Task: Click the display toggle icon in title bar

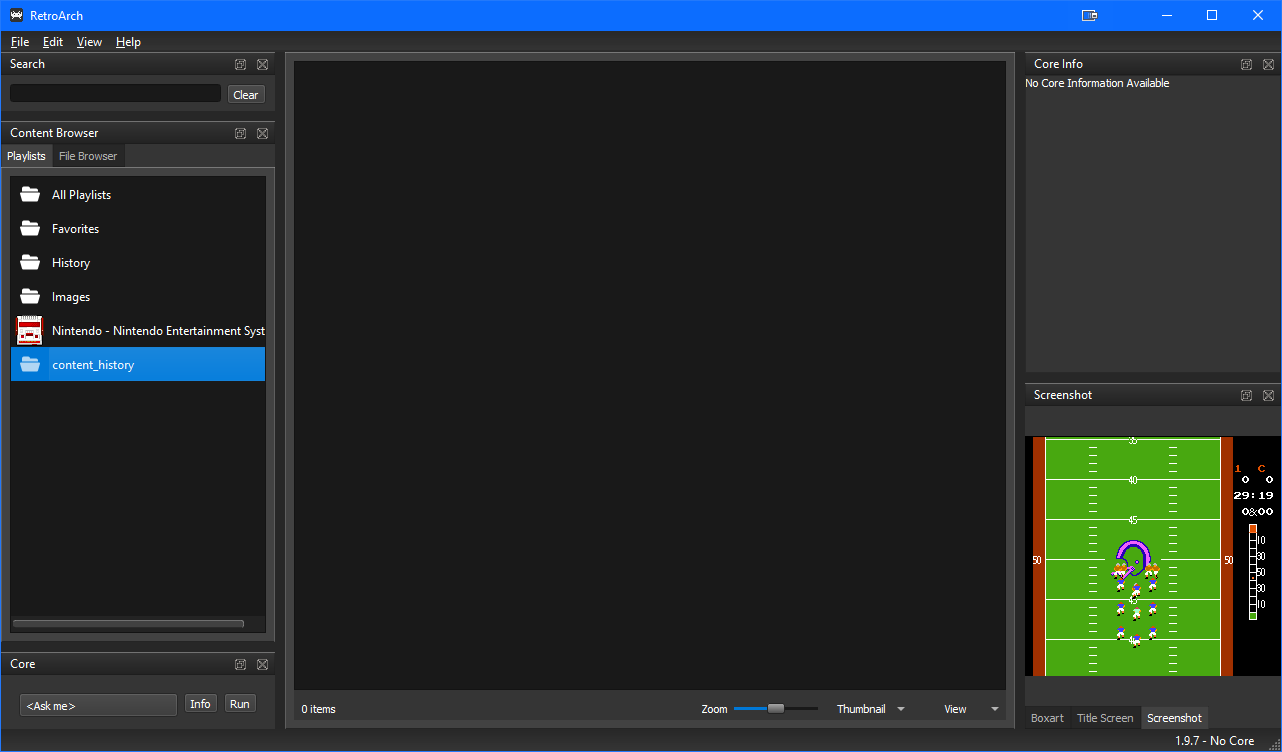Action: pos(1089,15)
